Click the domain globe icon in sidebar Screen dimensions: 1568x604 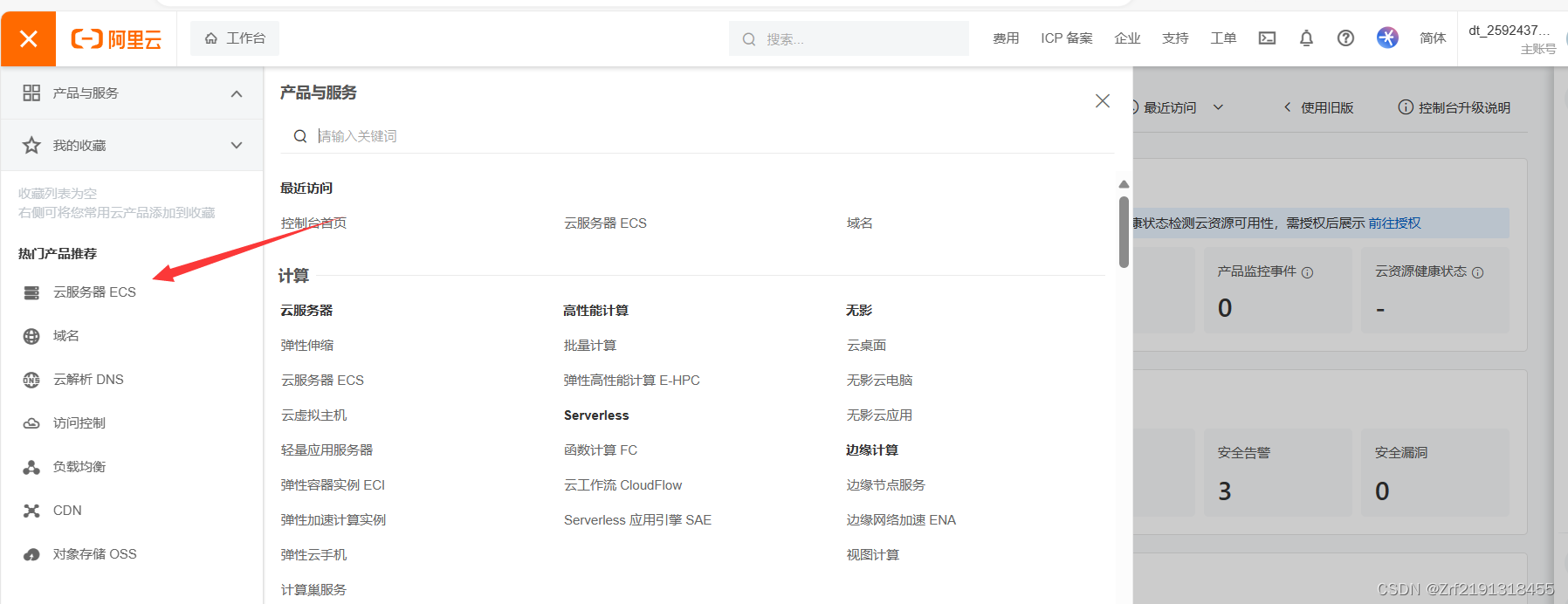point(31,336)
